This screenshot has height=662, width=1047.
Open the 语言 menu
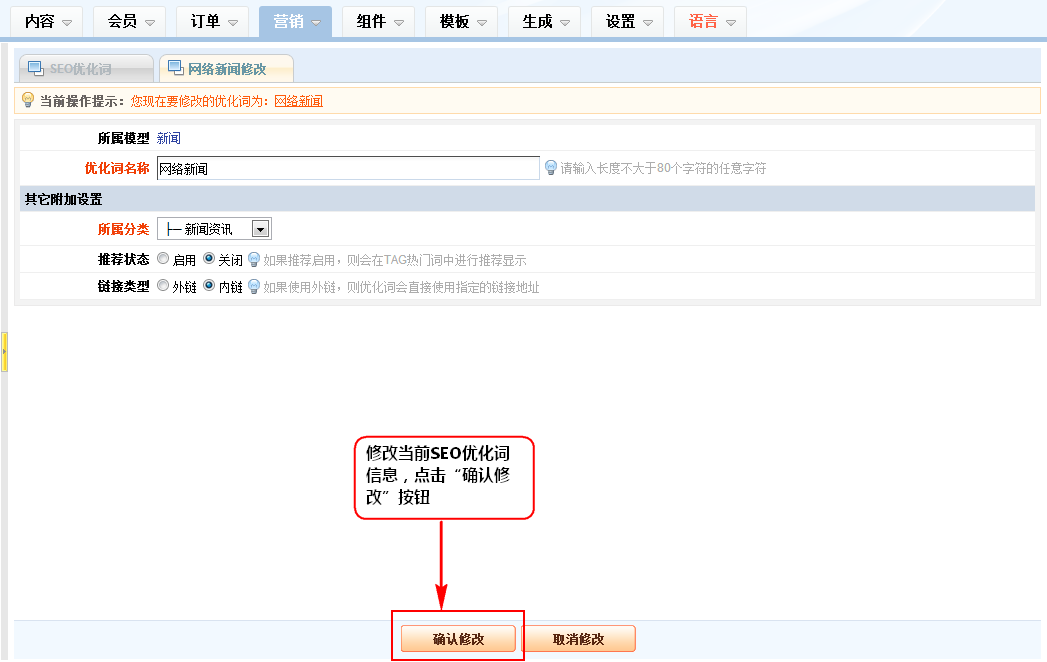tap(714, 21)
